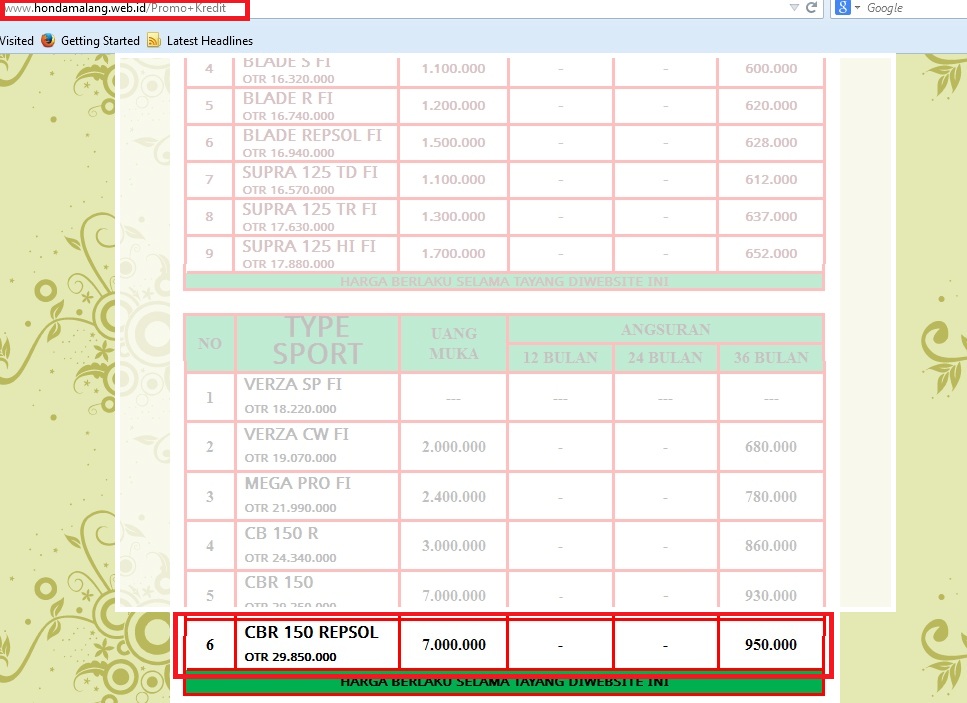This screenshot has height=703, width=967.
Task: Open the Most Visited bookmarks menu
Action: 15,41
